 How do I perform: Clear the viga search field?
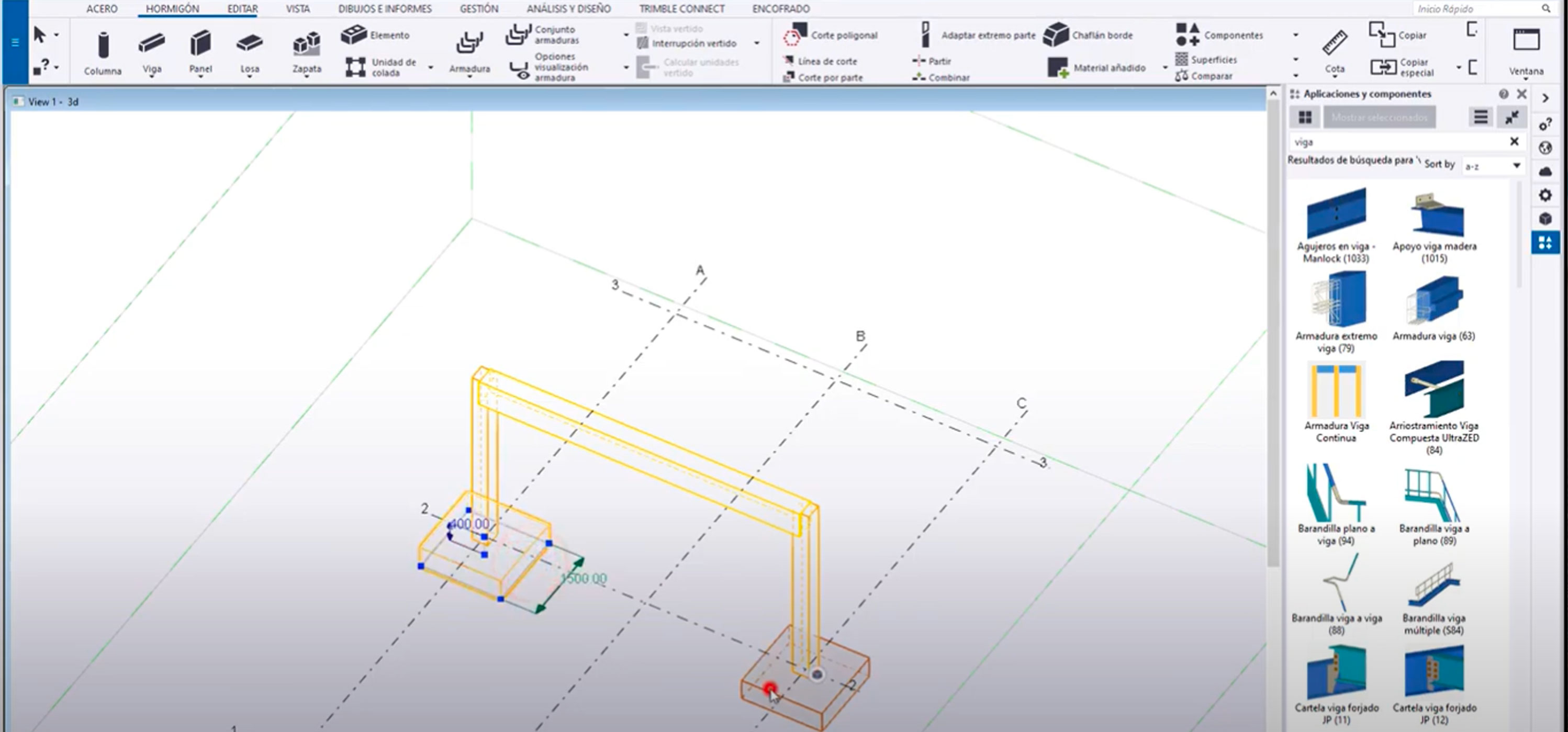(1514, 142)
